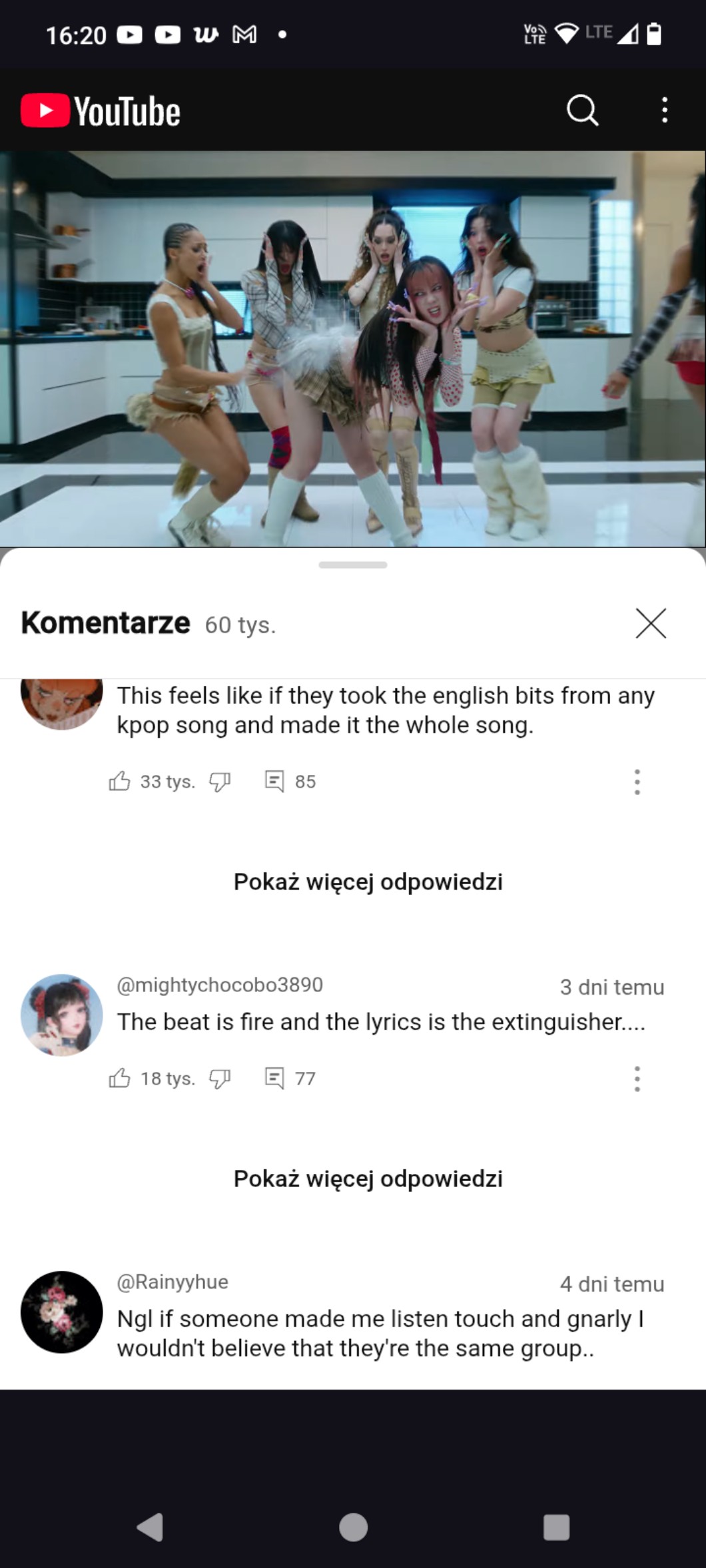Tap the YouTube logo
The image size is (706, 1568).
(x=101, y=111)
